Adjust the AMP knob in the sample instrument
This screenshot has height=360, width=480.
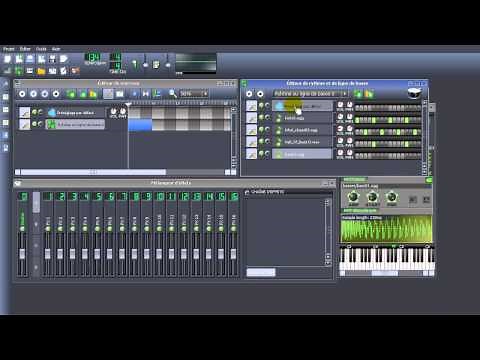[353, 197]
